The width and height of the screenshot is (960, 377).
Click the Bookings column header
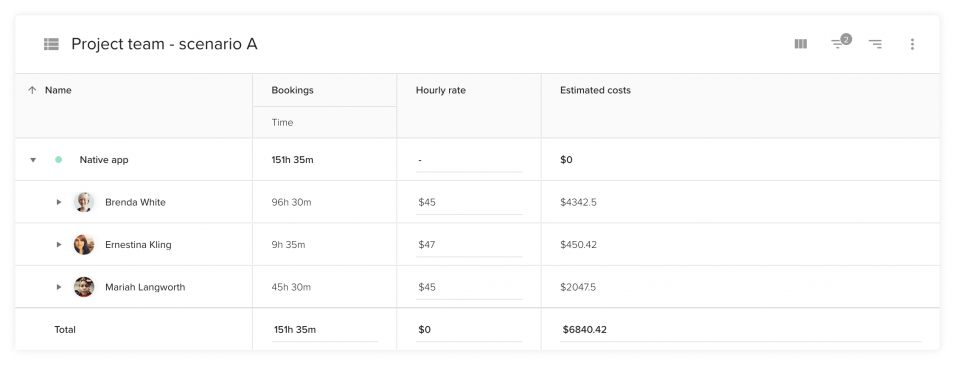tap(292, 90)
